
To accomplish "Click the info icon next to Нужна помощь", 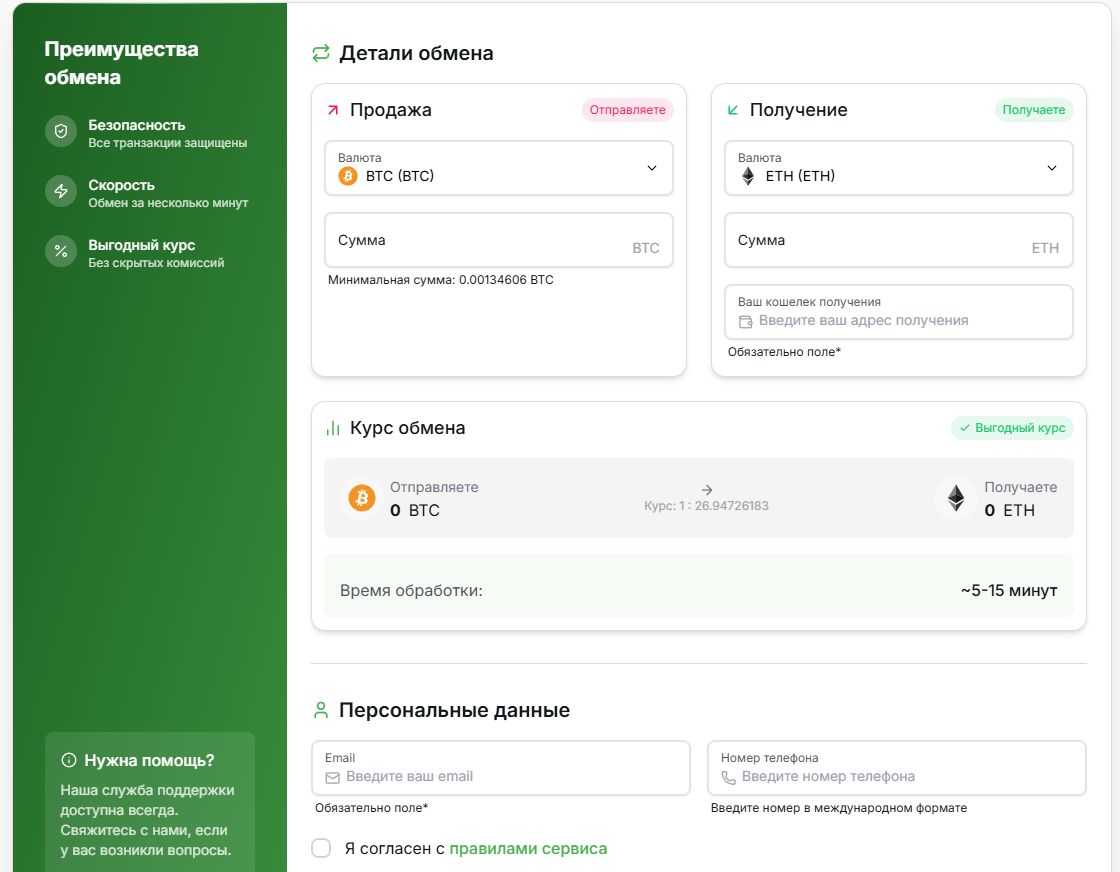I will (69, 760).
